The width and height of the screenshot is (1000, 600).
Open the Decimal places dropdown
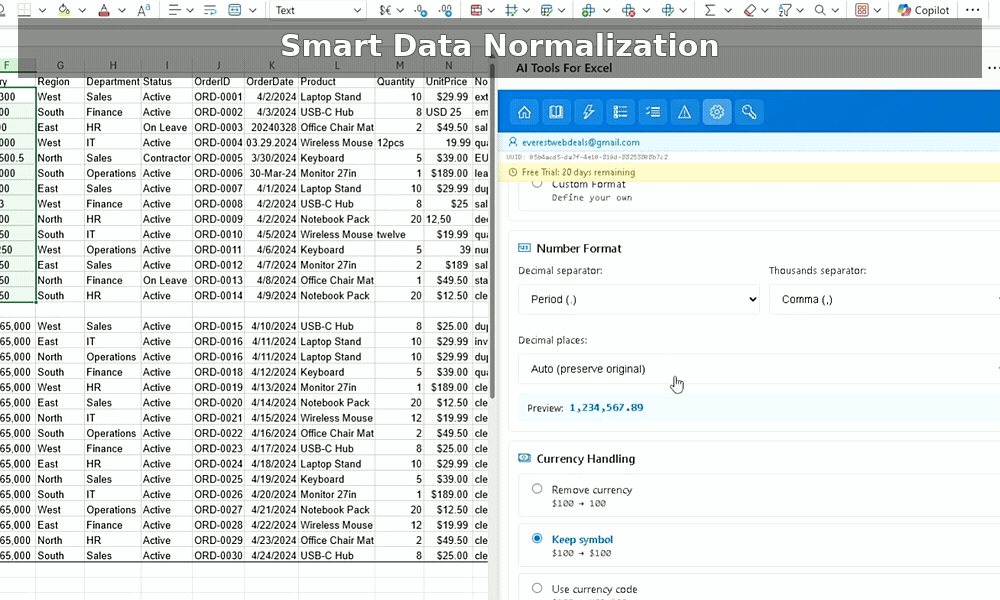(758, 369)
